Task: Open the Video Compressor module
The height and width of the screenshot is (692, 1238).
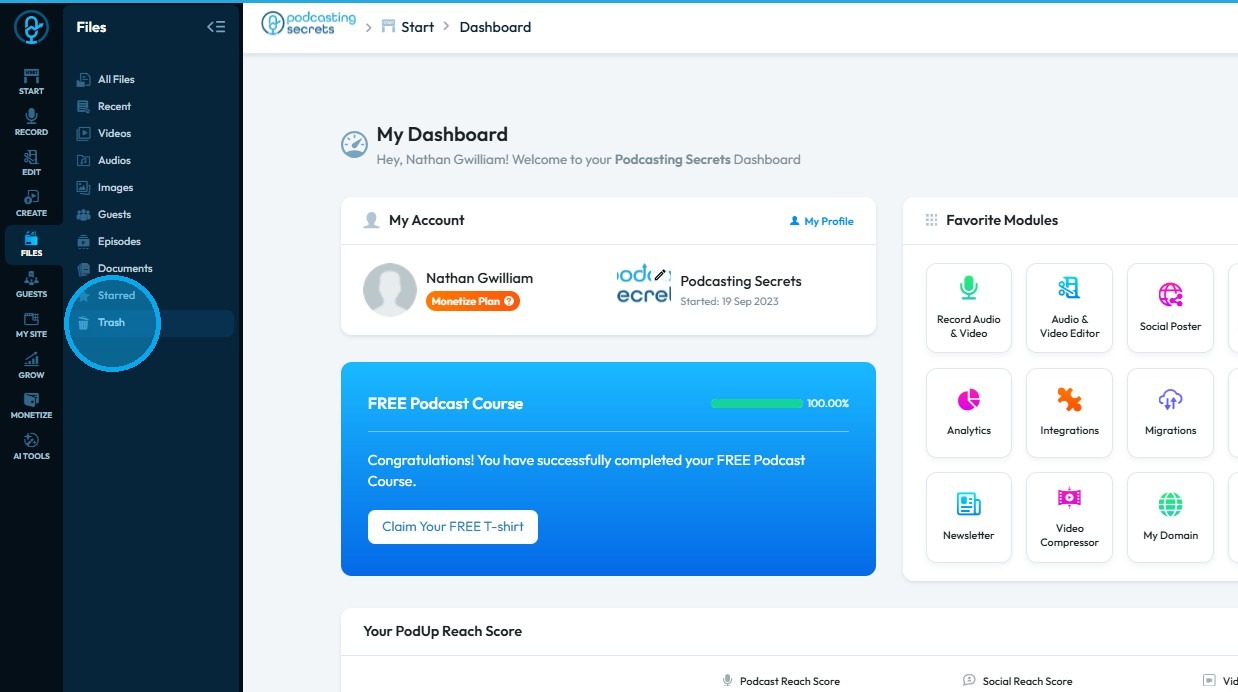Action: click(x=1069, y=518)
